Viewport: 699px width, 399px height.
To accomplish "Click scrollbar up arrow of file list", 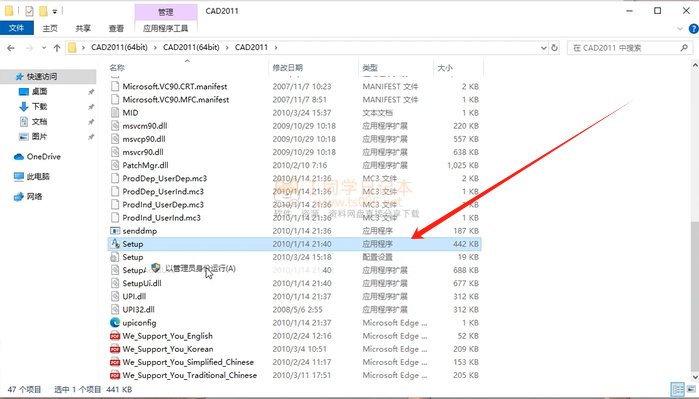I will click(695, 66).
